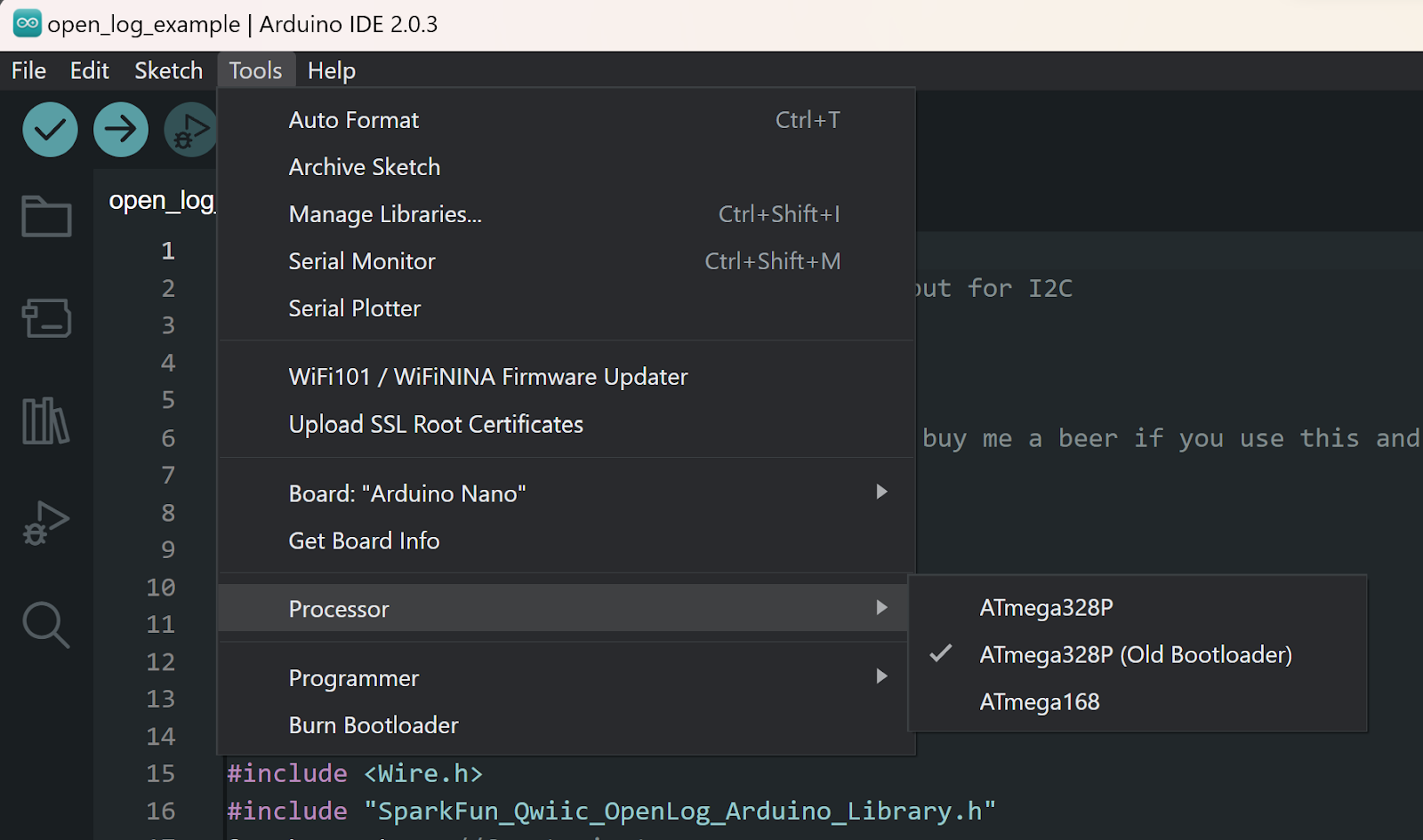This screenshot has width=1423, height=840.
Task: Open the File menu
Action: click(x=28, y=70)
